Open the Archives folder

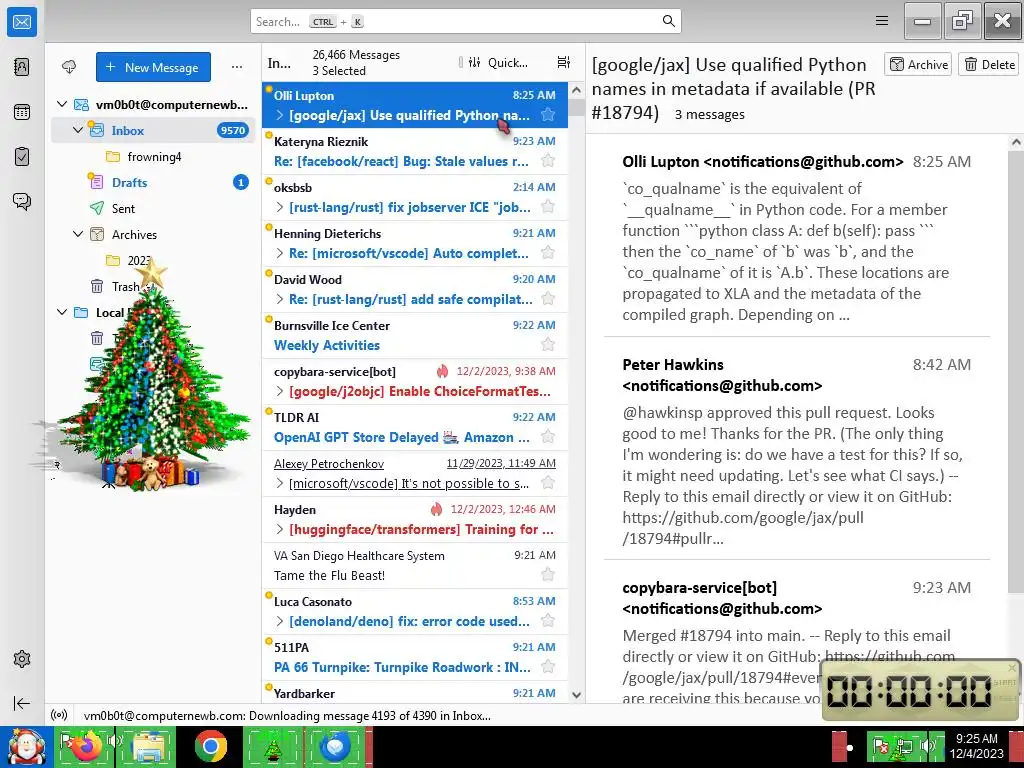click(x=134, y=234)
